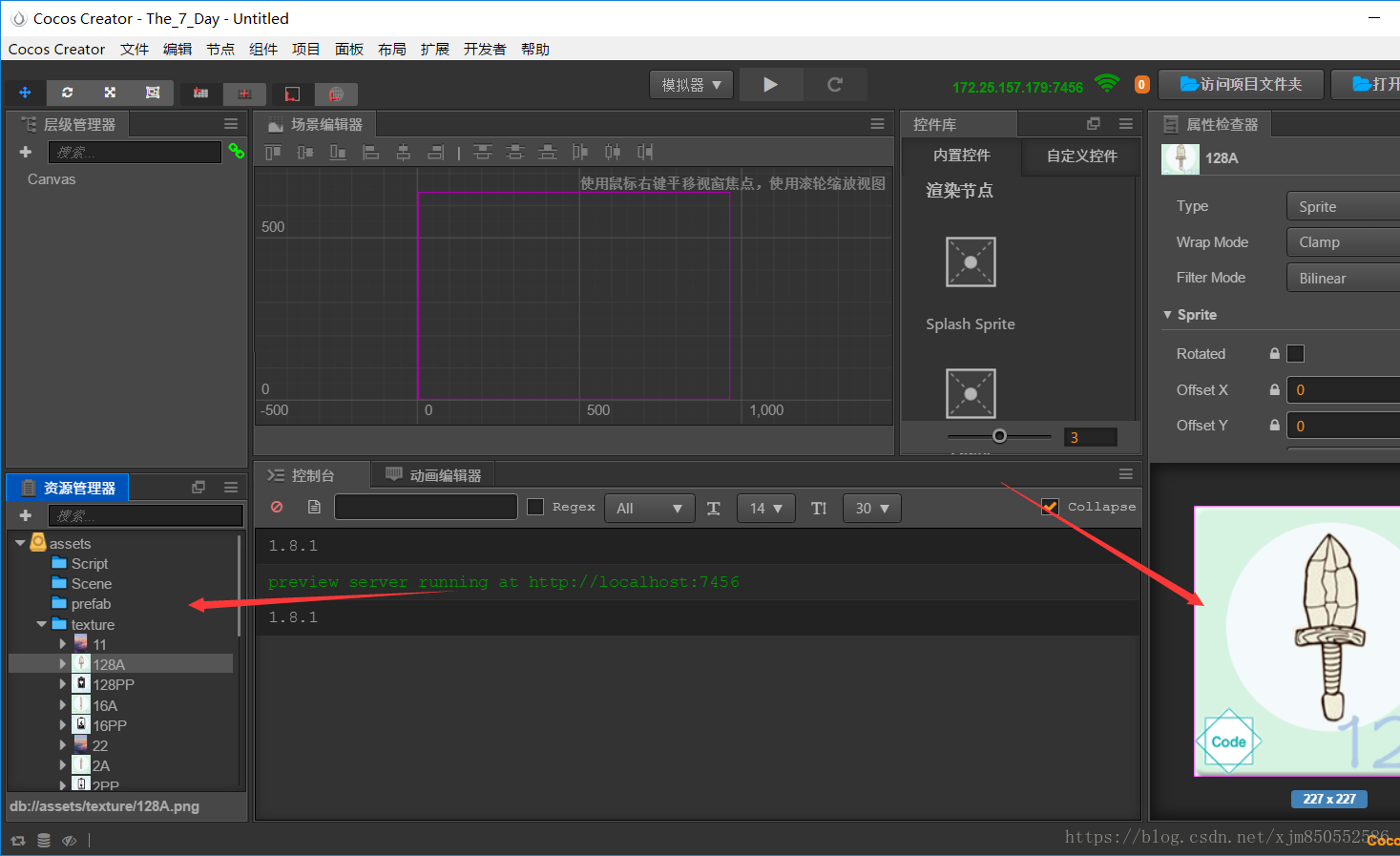The width and height of the screenshot is (1400, 856).
Task: Toggle the Rotated checkbox
Action: (1295, 354)
